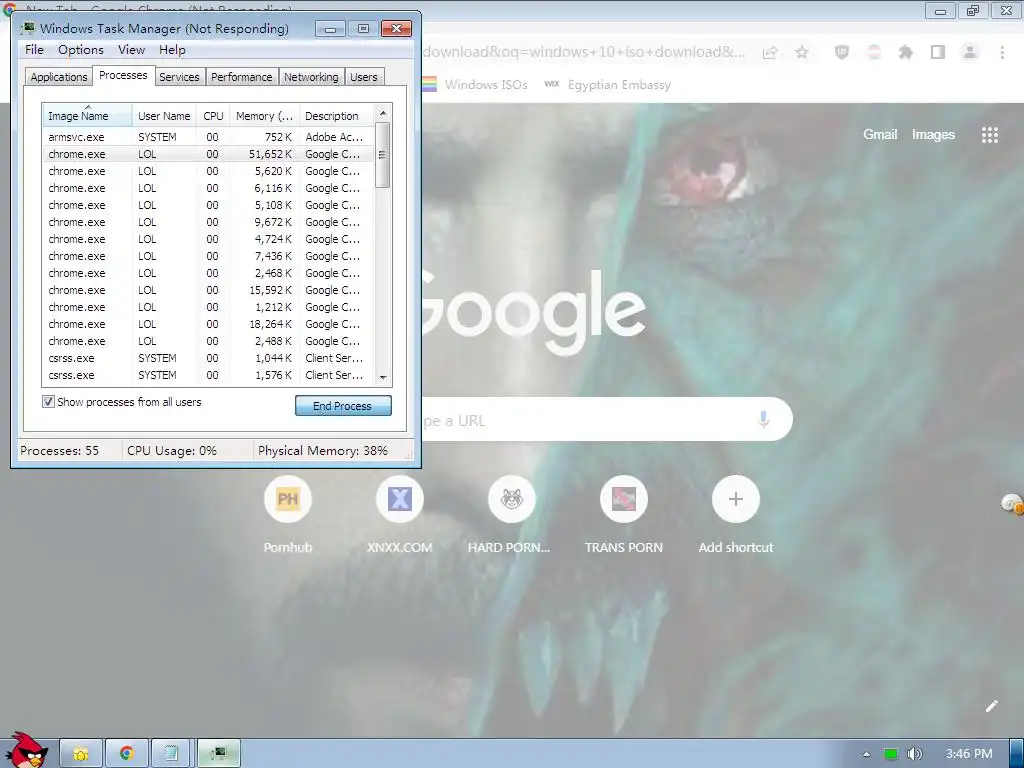Open the File menu in Task Manager

click(x=34, y=50)
